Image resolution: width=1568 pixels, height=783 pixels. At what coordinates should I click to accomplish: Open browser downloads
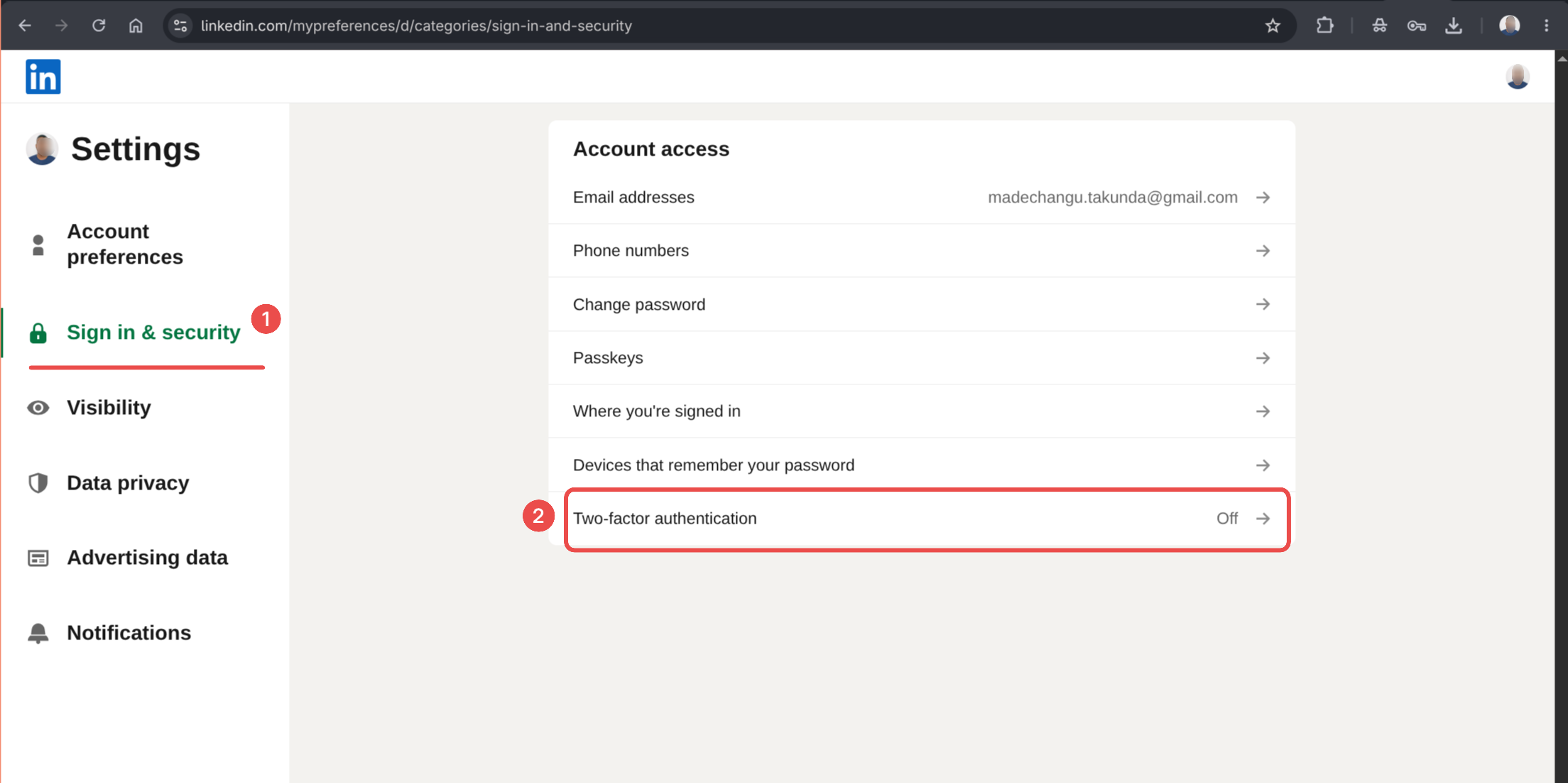pyautogui.click(x=1454, y=26)
